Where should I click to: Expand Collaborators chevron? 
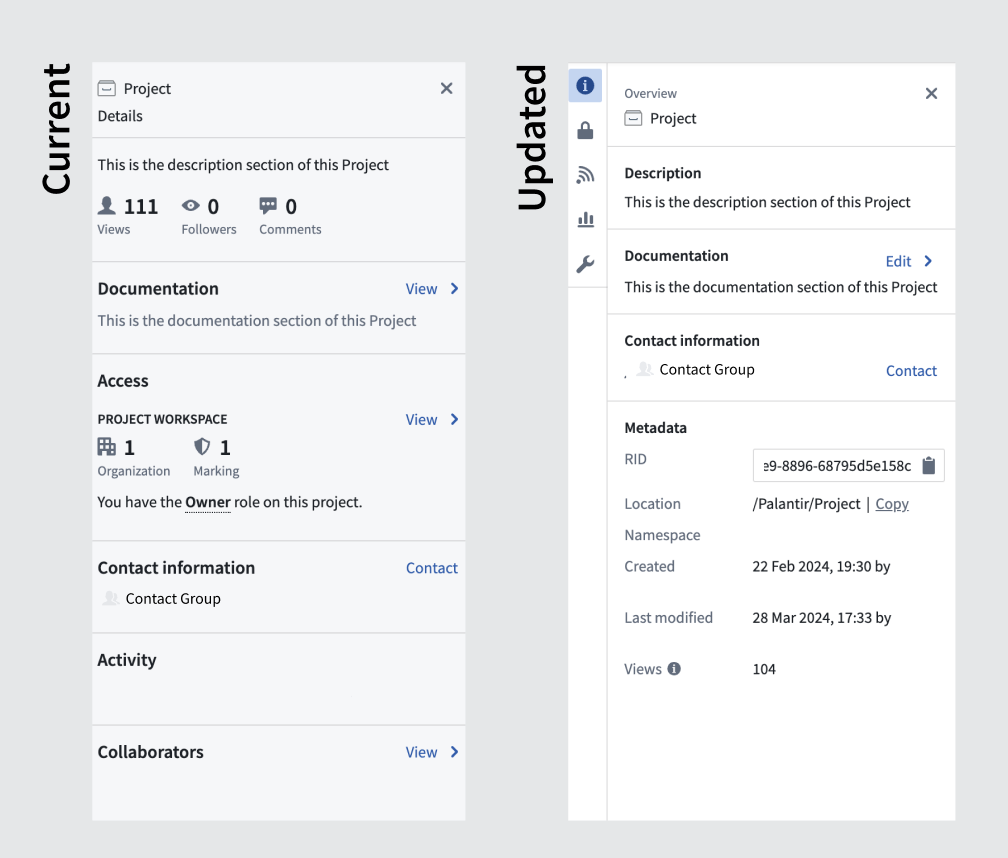coord(454,751)
